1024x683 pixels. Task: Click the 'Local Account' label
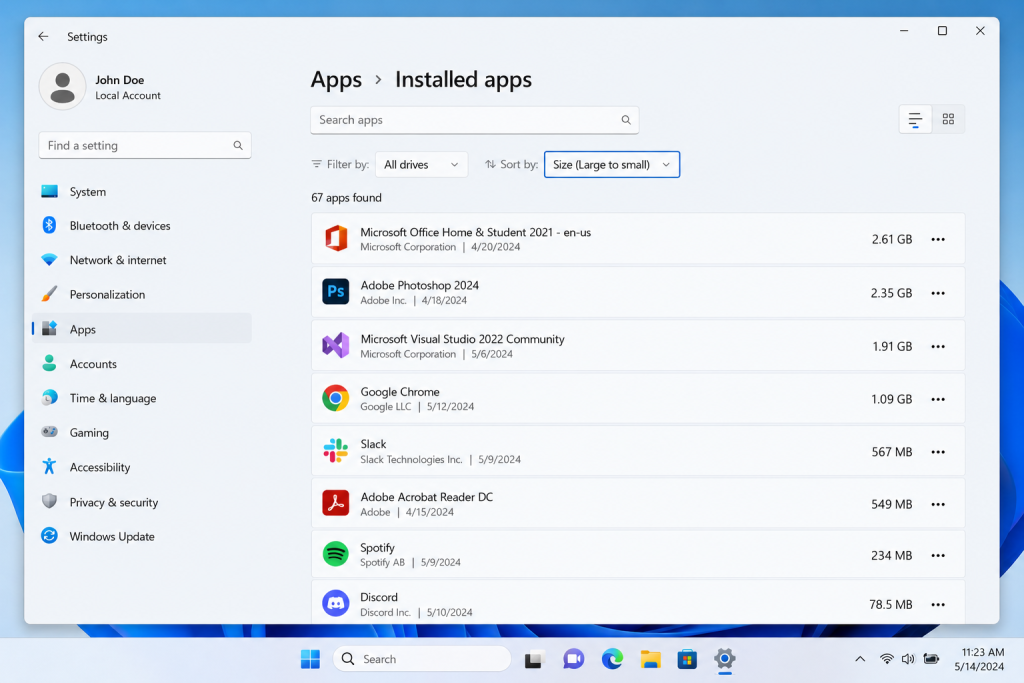[128, 95]
